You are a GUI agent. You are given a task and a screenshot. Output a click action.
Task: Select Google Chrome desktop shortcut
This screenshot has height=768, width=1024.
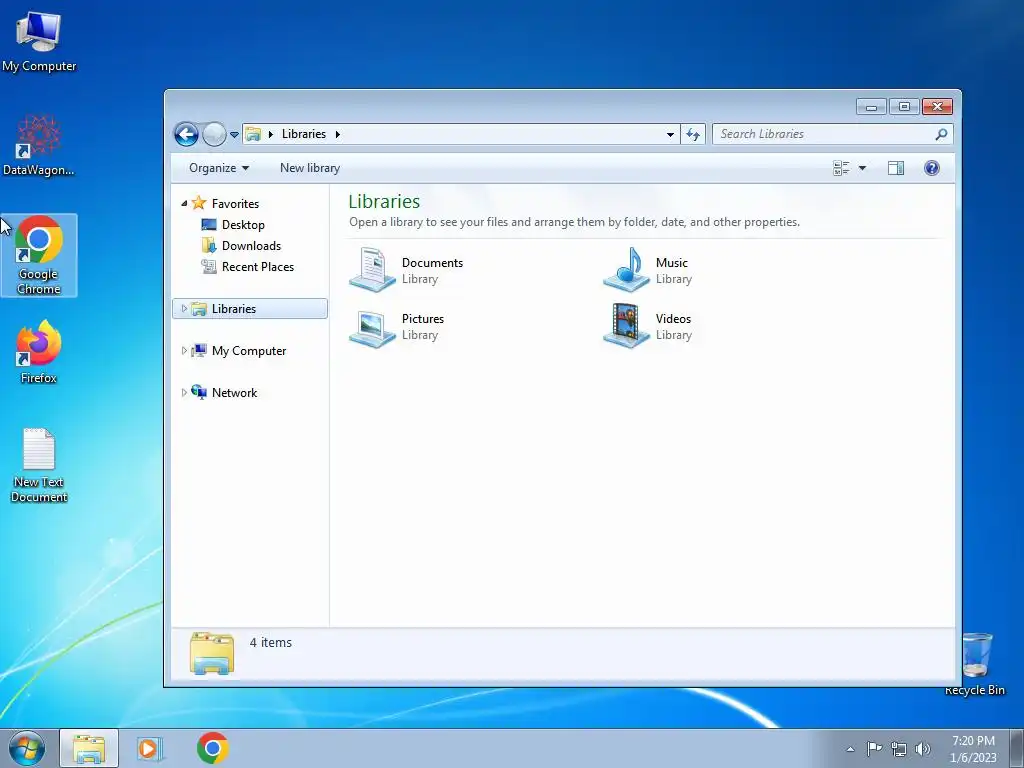pos(39,255)
